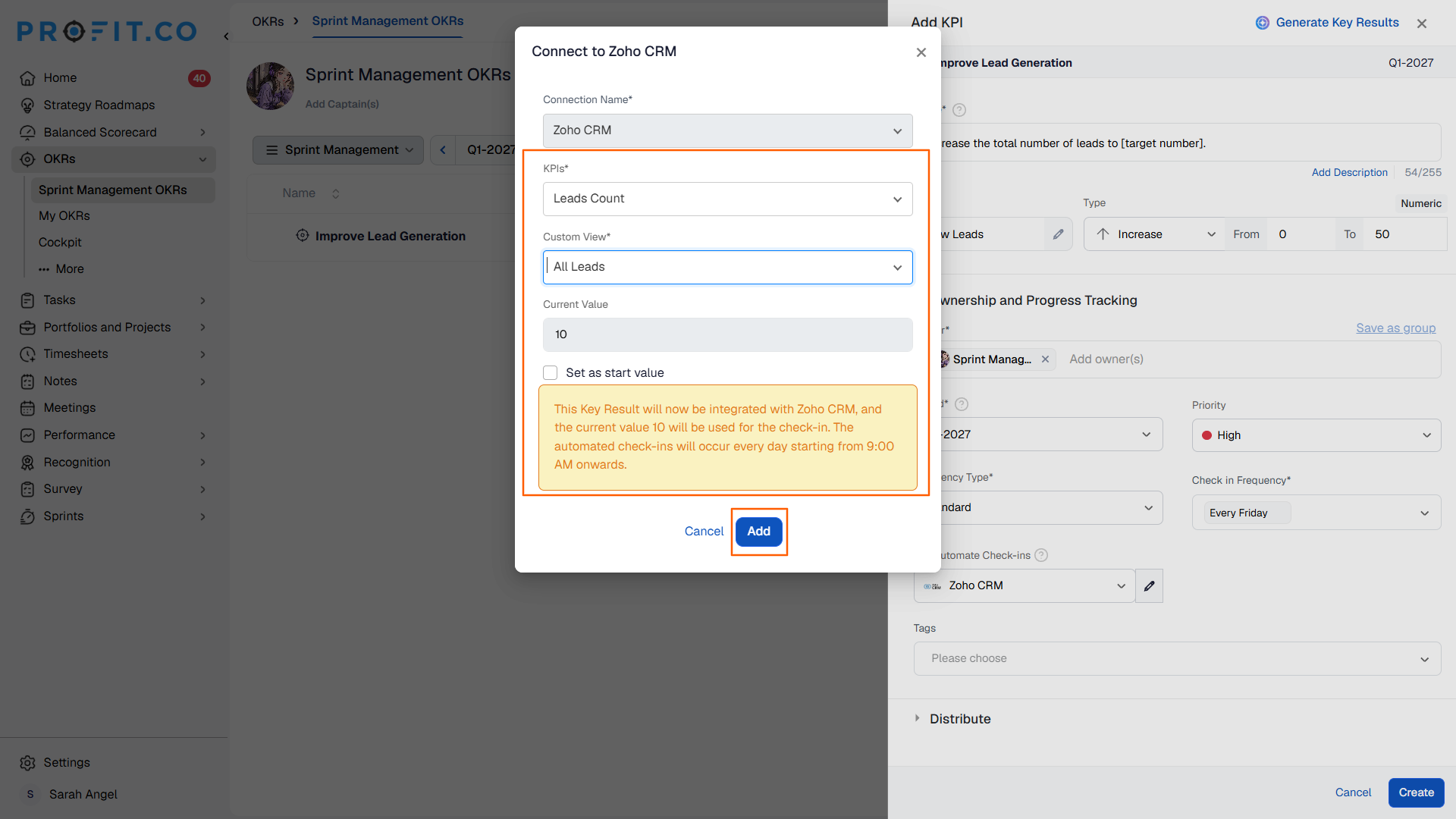
Task: Open Strategy Roadmaps icon in sidebar
Action: click(x=27, y=105)
